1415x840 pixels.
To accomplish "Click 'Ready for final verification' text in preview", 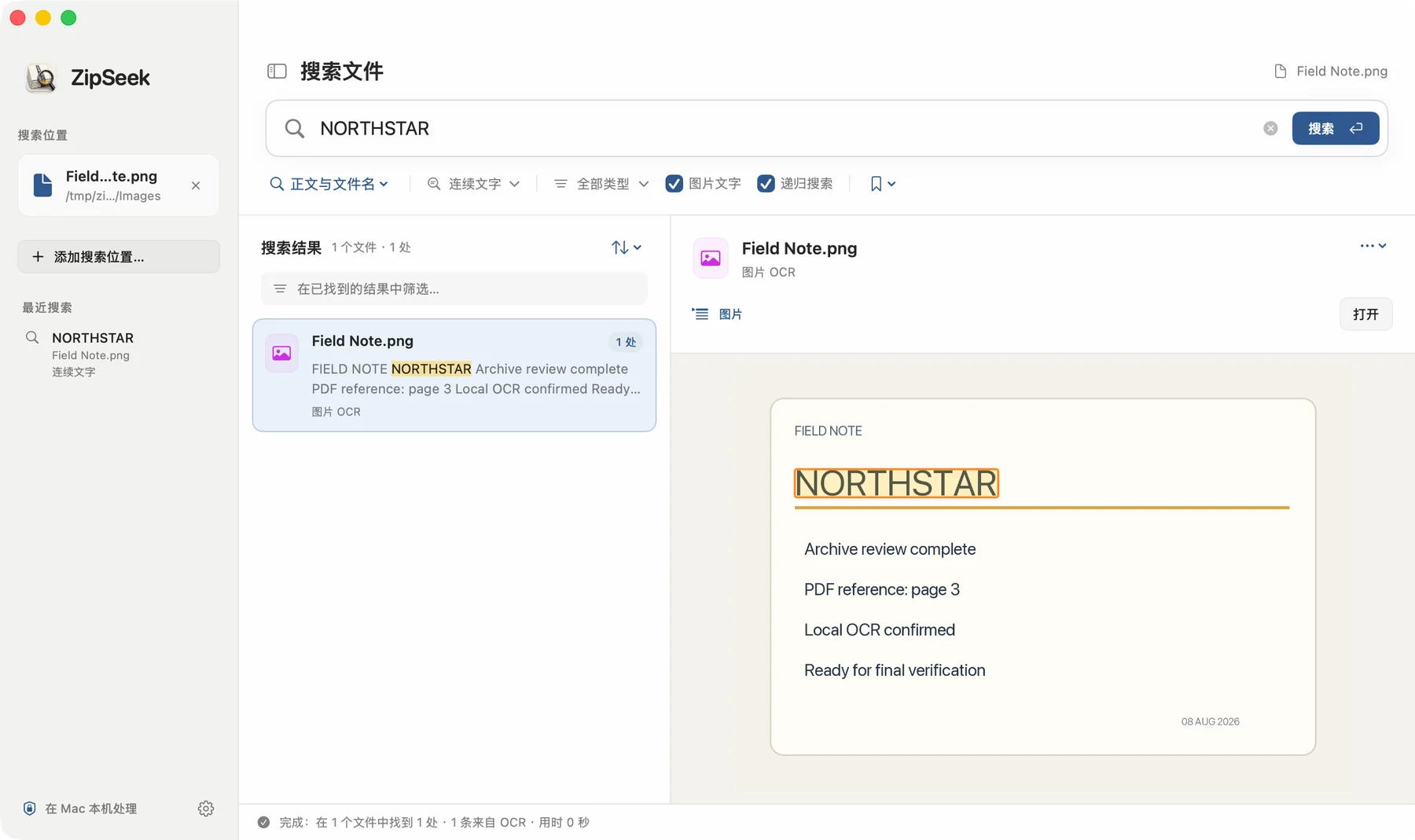I will 895,670.
